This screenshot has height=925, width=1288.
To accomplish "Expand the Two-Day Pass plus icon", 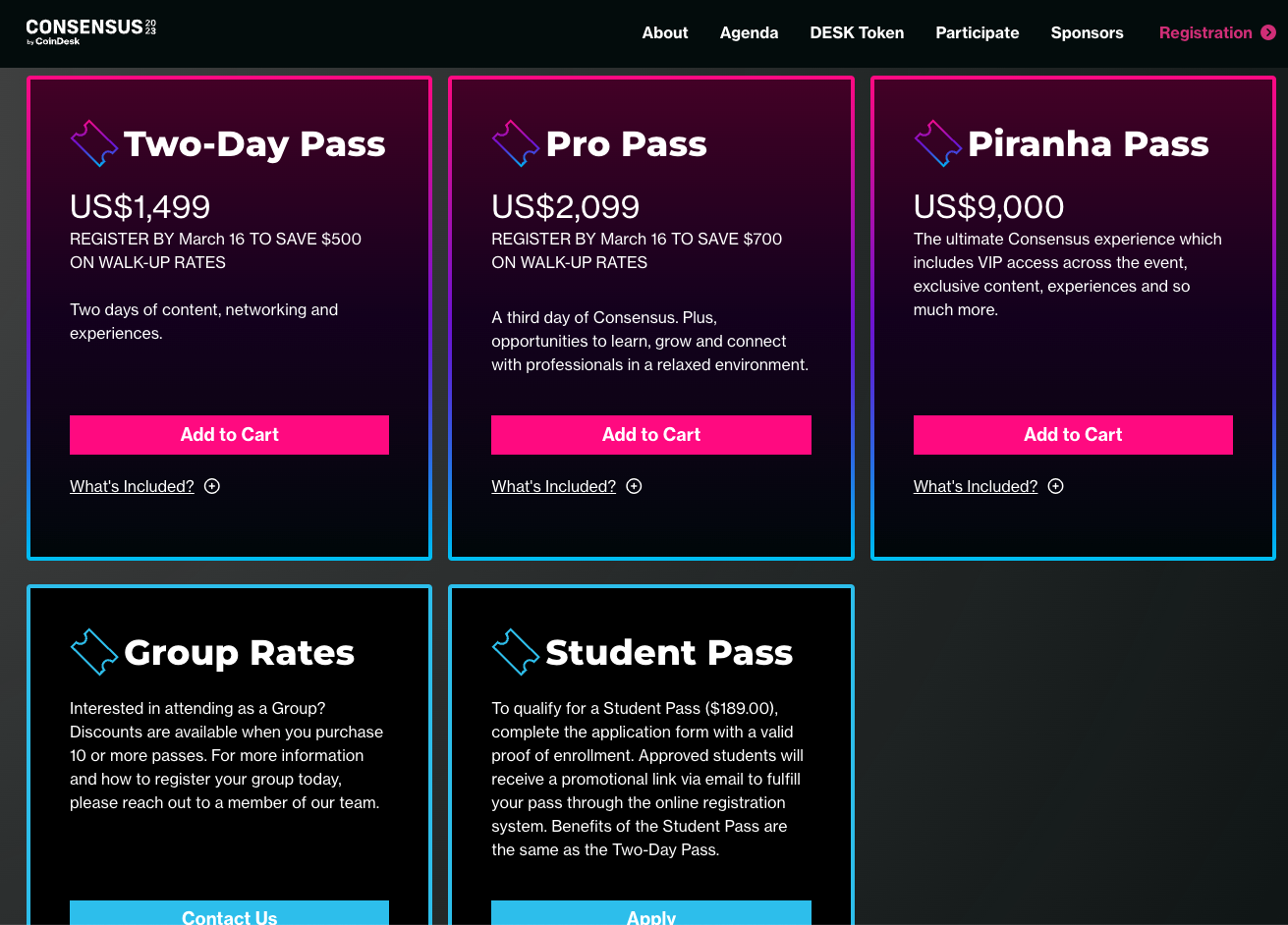I will tap(212, 486).
